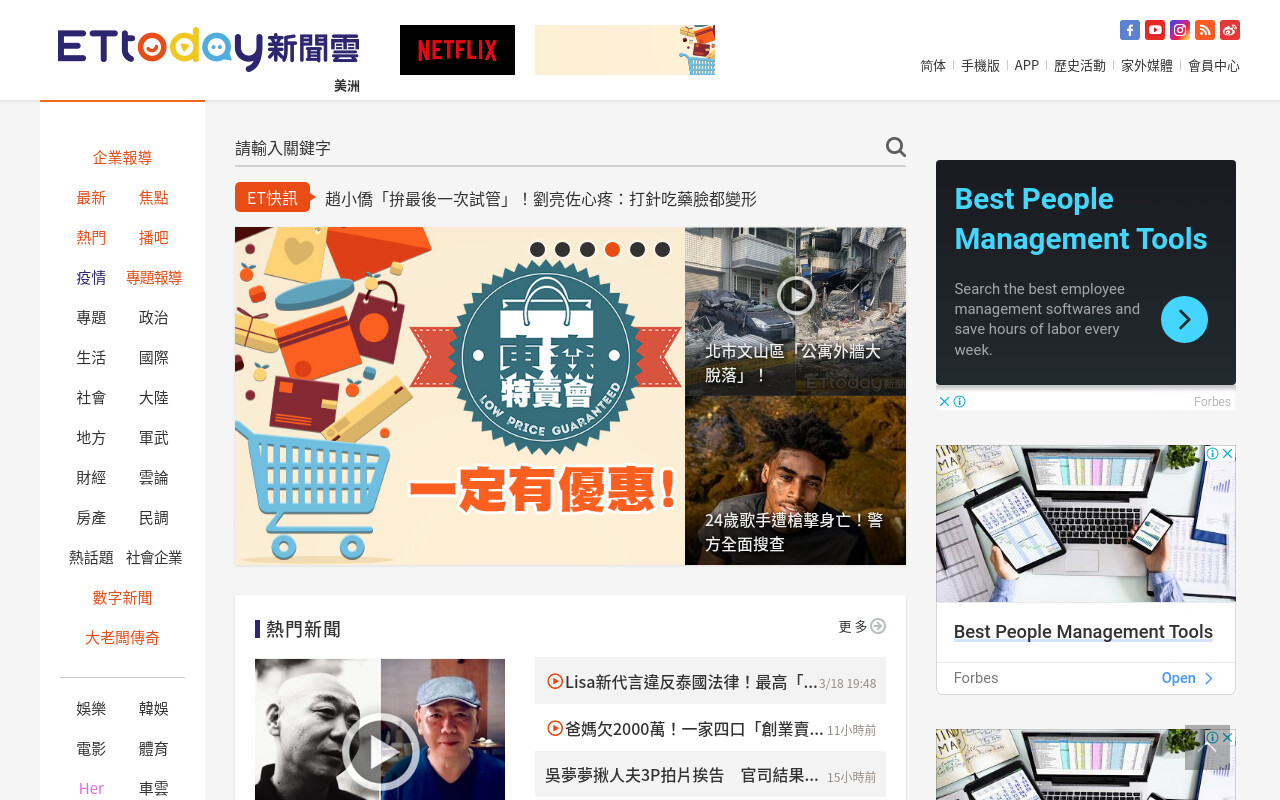1280x800 pixels.
Task: Select the third carousel dot
Action: tap(587, 249)
